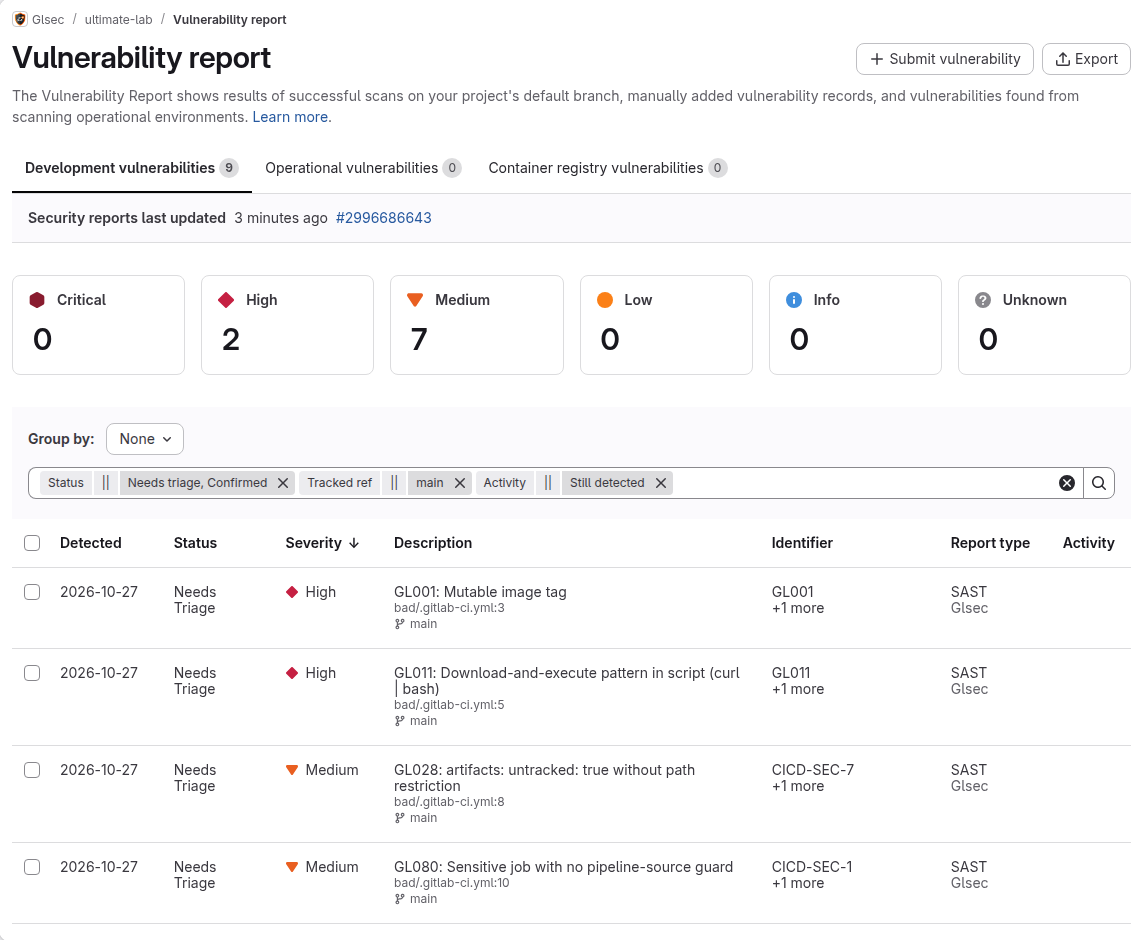Click the bad/.gitlab-ci.yml:5 file location
1143x940 pixels.
(449, 705)
